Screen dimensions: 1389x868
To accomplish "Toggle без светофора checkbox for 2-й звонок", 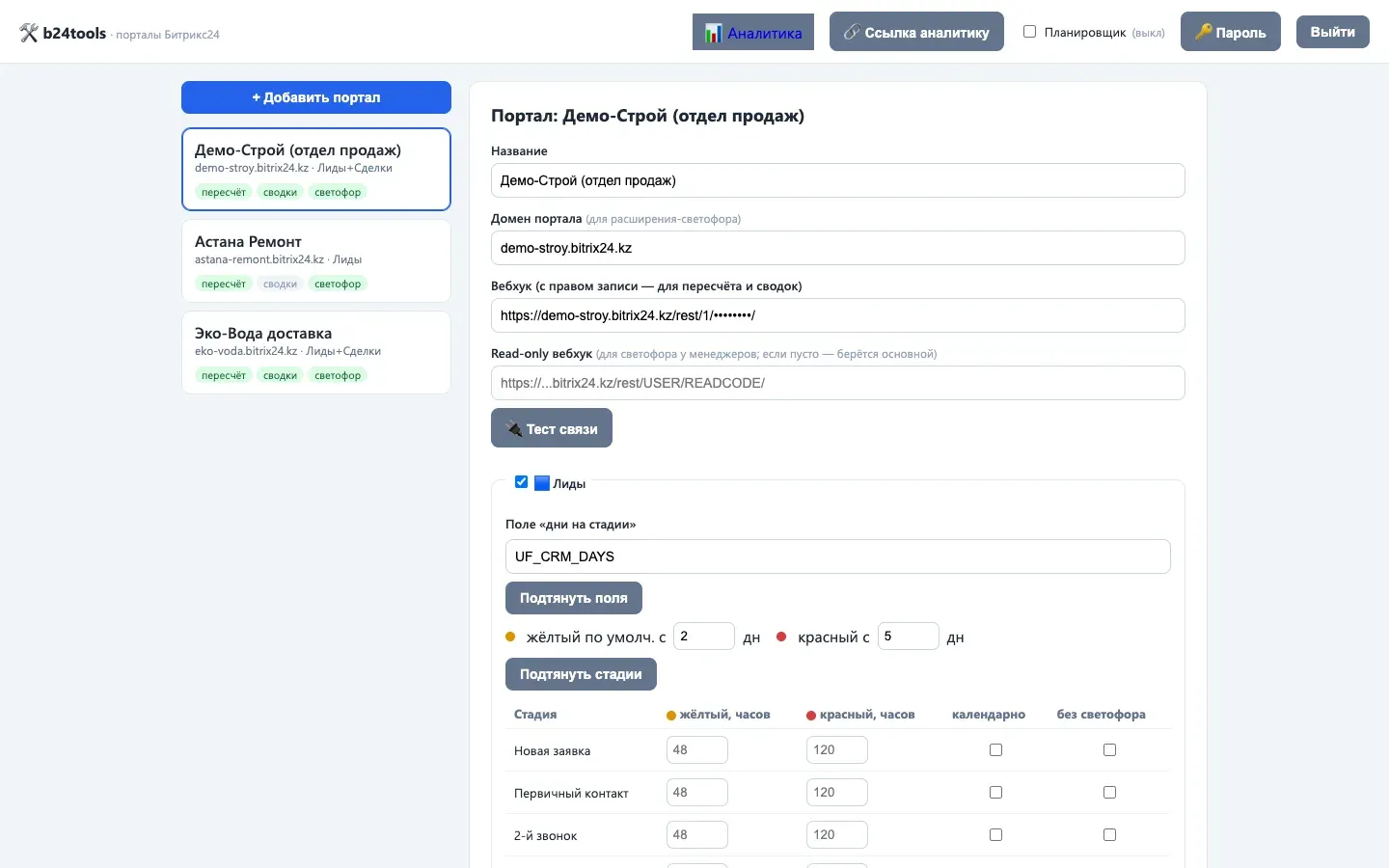I will 1109,835.
